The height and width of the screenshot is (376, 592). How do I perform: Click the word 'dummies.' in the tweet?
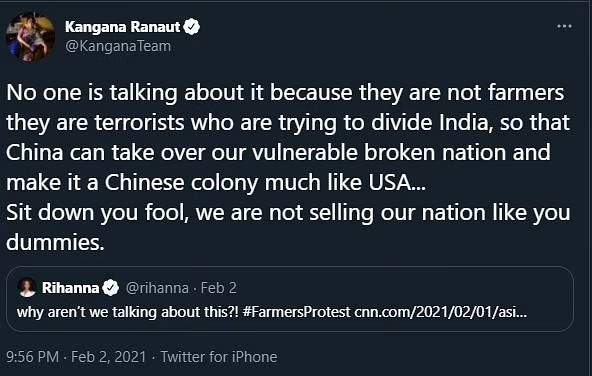click(55, 242)
